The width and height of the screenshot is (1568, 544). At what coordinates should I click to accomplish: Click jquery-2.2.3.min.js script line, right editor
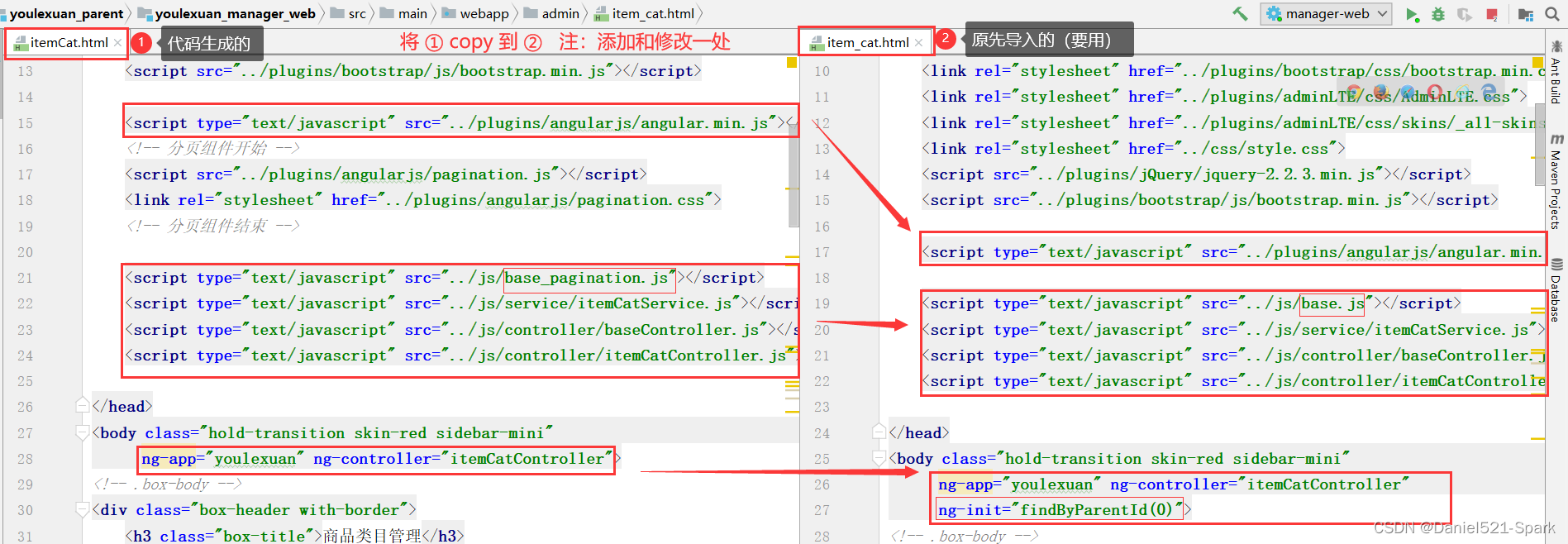click(x=1196, y=174)
